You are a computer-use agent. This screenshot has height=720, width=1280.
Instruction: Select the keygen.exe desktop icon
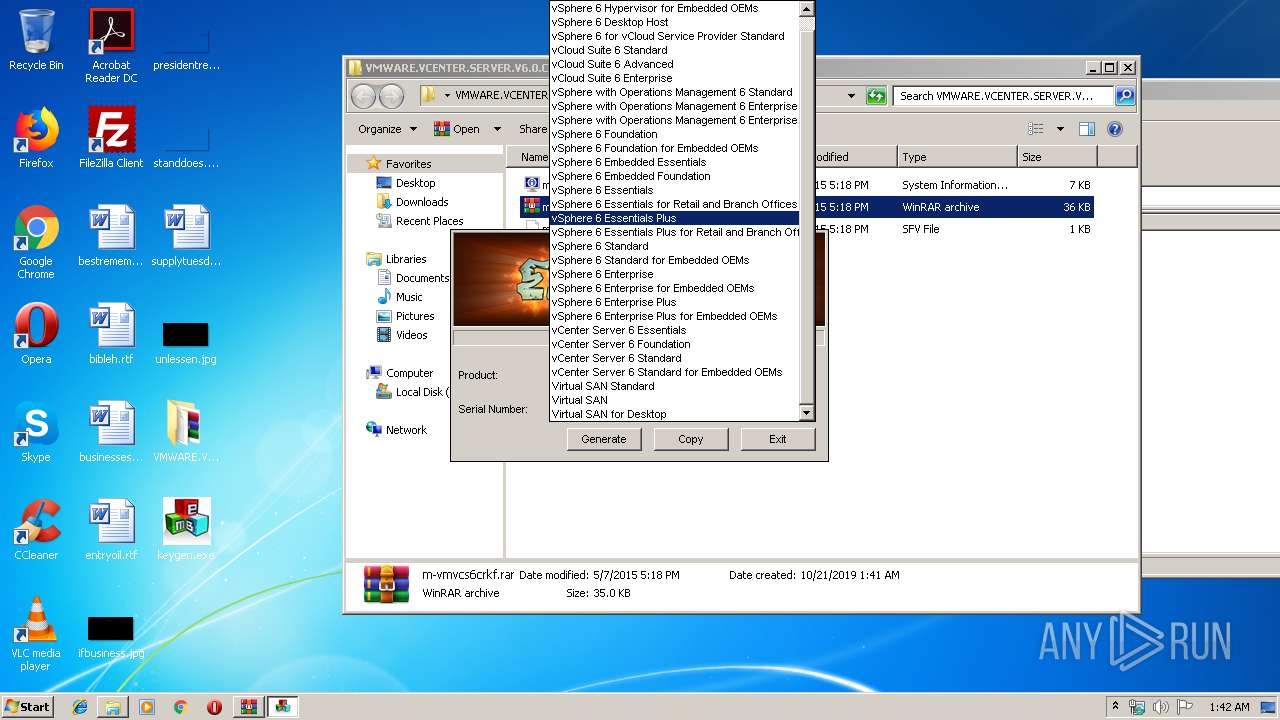(186, 530)
